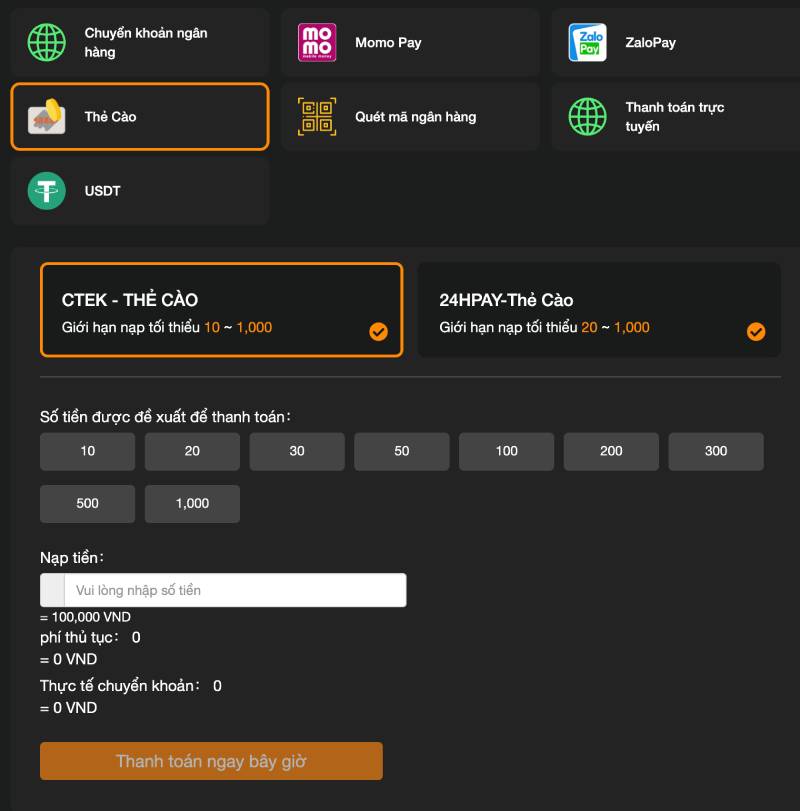Pick the 1,000 amount button

coord(192,503)
